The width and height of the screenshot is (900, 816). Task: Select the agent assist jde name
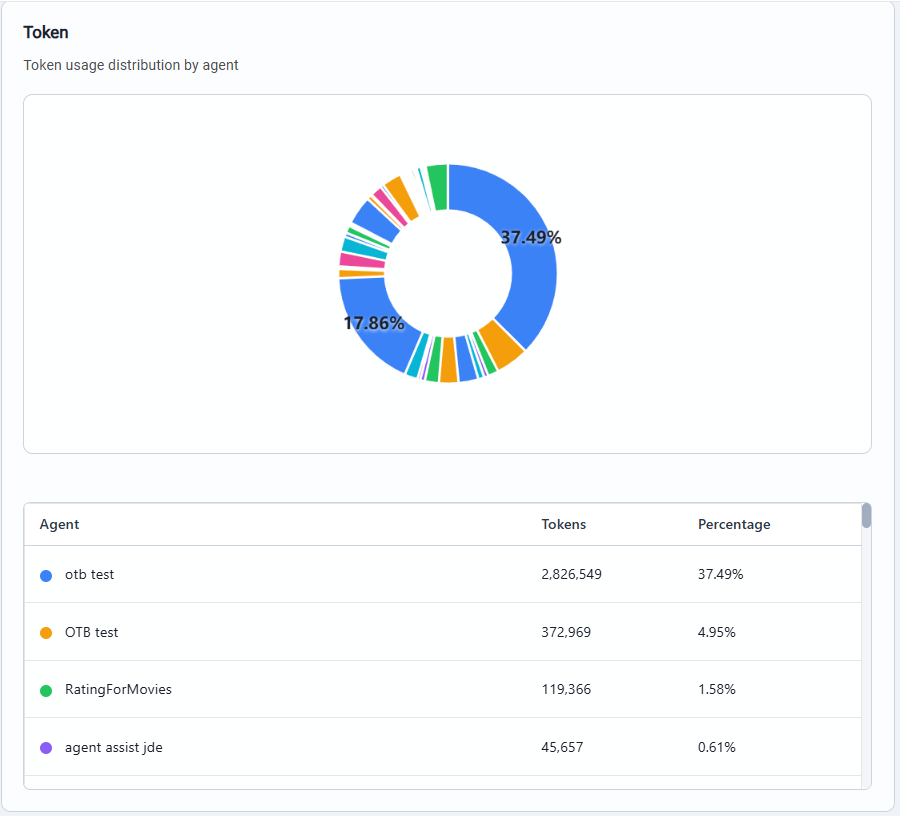click(114, 747)
